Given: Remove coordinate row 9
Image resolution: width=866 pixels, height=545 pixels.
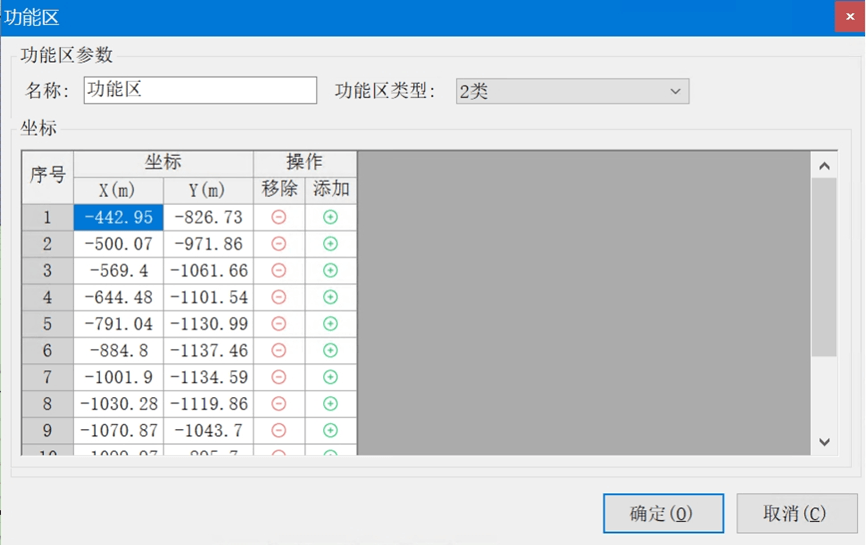Looking at the screenshot, I should click(x=279, y=430).
